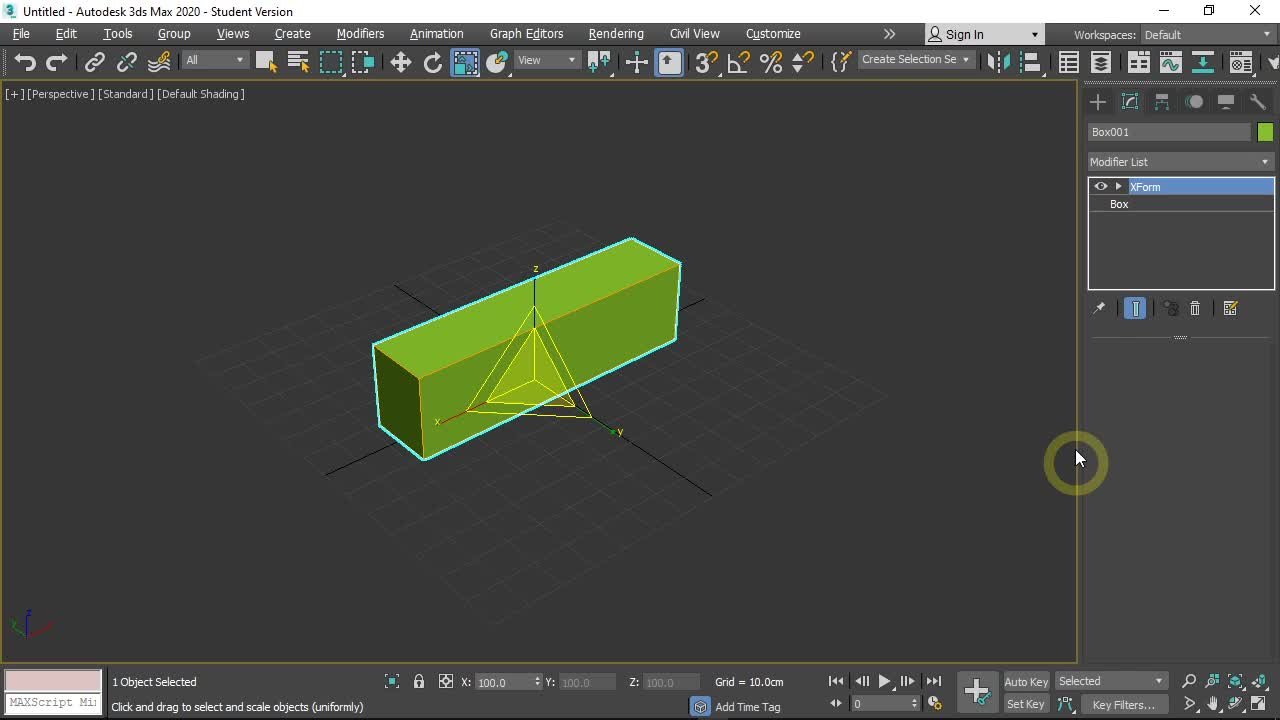Click the Mirror tool icon
Screen dimensions: 1280x720
pos(997,62)
